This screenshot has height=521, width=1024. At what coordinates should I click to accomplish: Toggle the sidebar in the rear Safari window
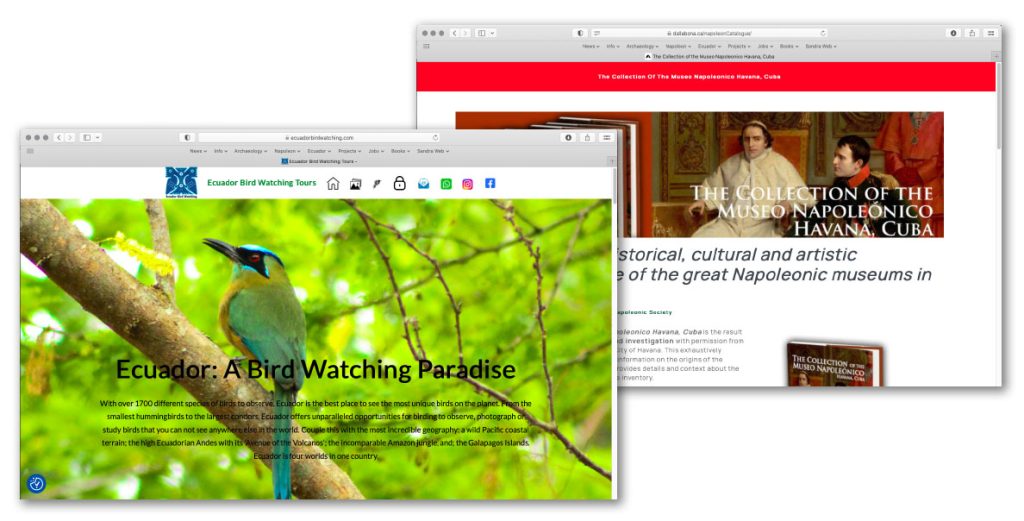click(482, 33)
